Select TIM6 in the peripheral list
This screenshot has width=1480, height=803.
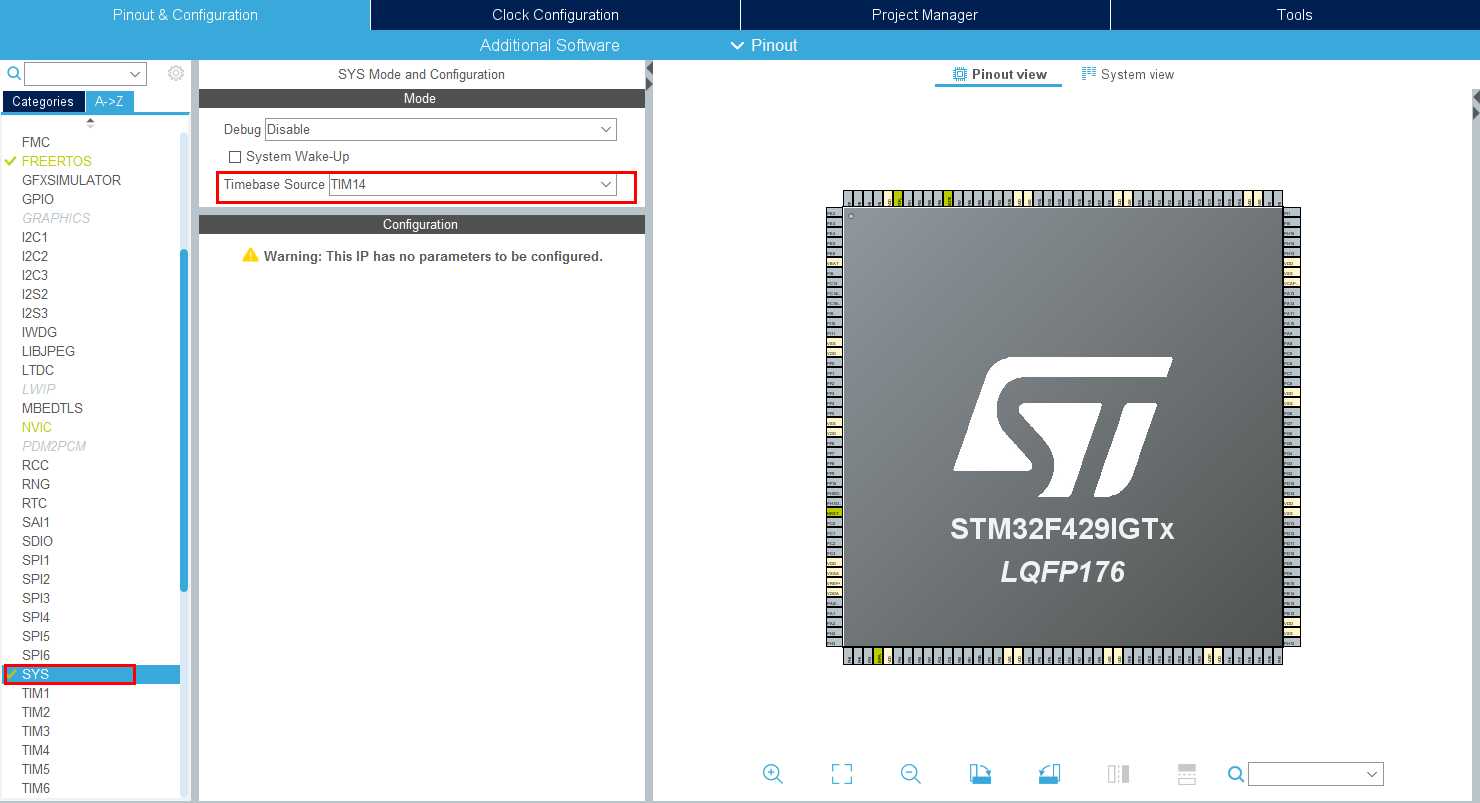pos(35,788)
